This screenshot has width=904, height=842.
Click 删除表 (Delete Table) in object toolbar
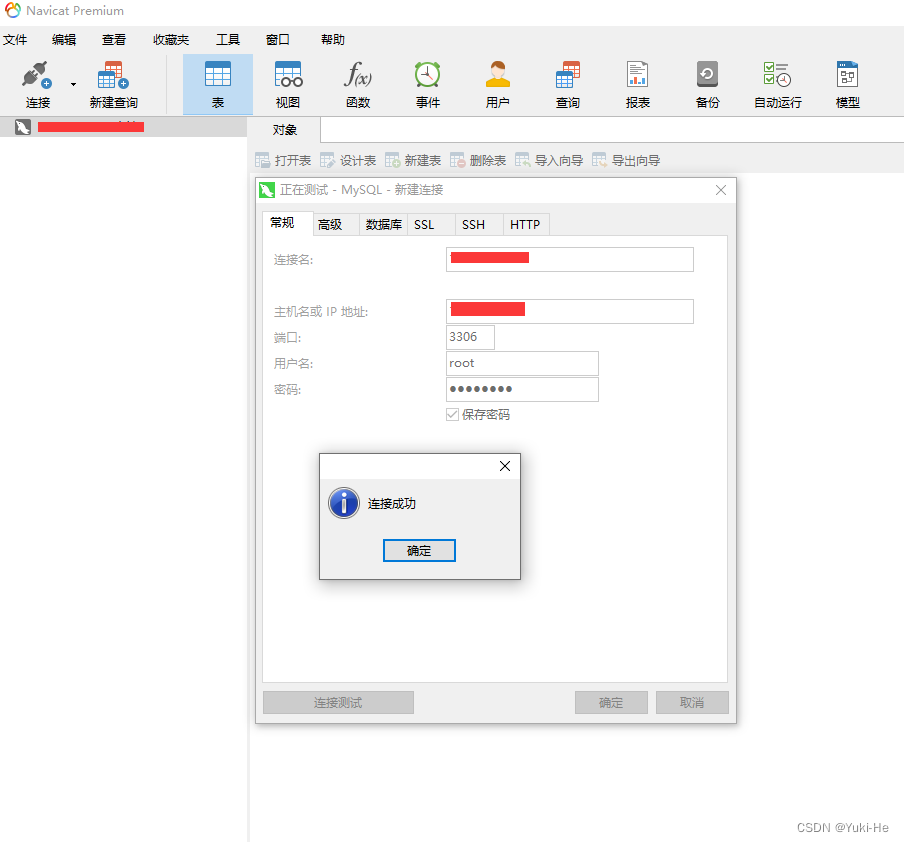(x=478, y=160)
